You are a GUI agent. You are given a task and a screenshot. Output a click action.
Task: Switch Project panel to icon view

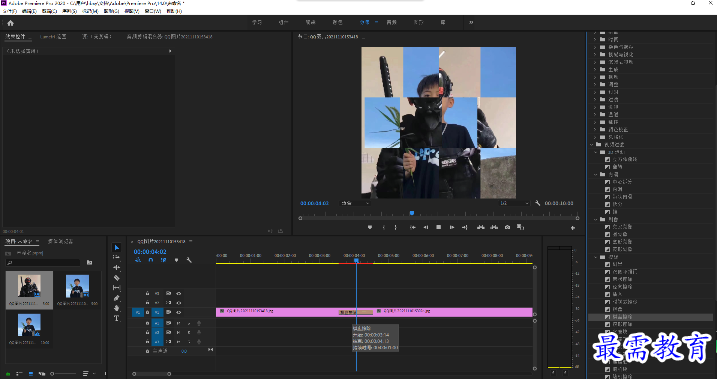pos(31,374)
